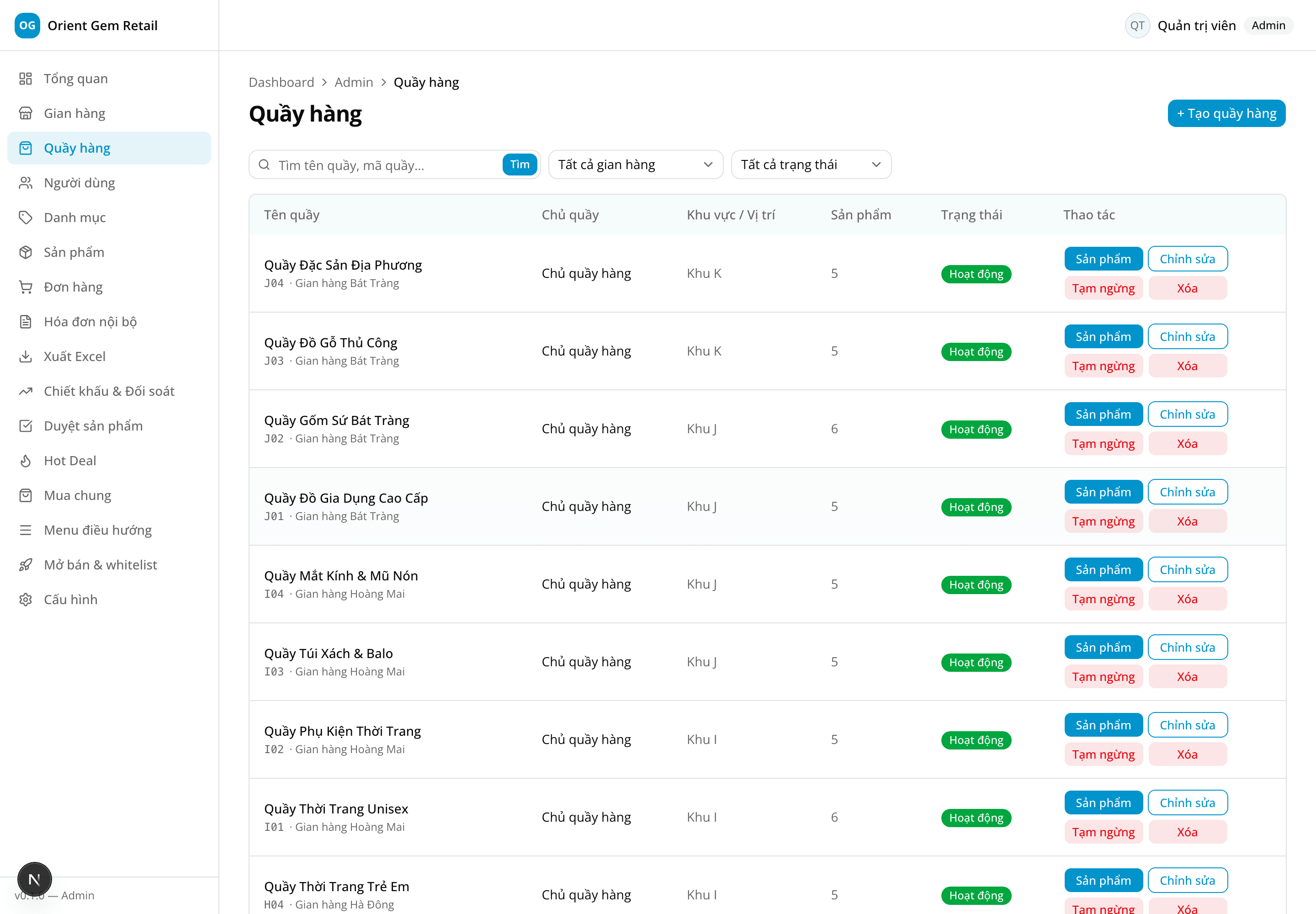Click the Gian hàng store icon
The height and width of the screenshot is (914, 1316).
pyautogui.click(x=25, y=113)
